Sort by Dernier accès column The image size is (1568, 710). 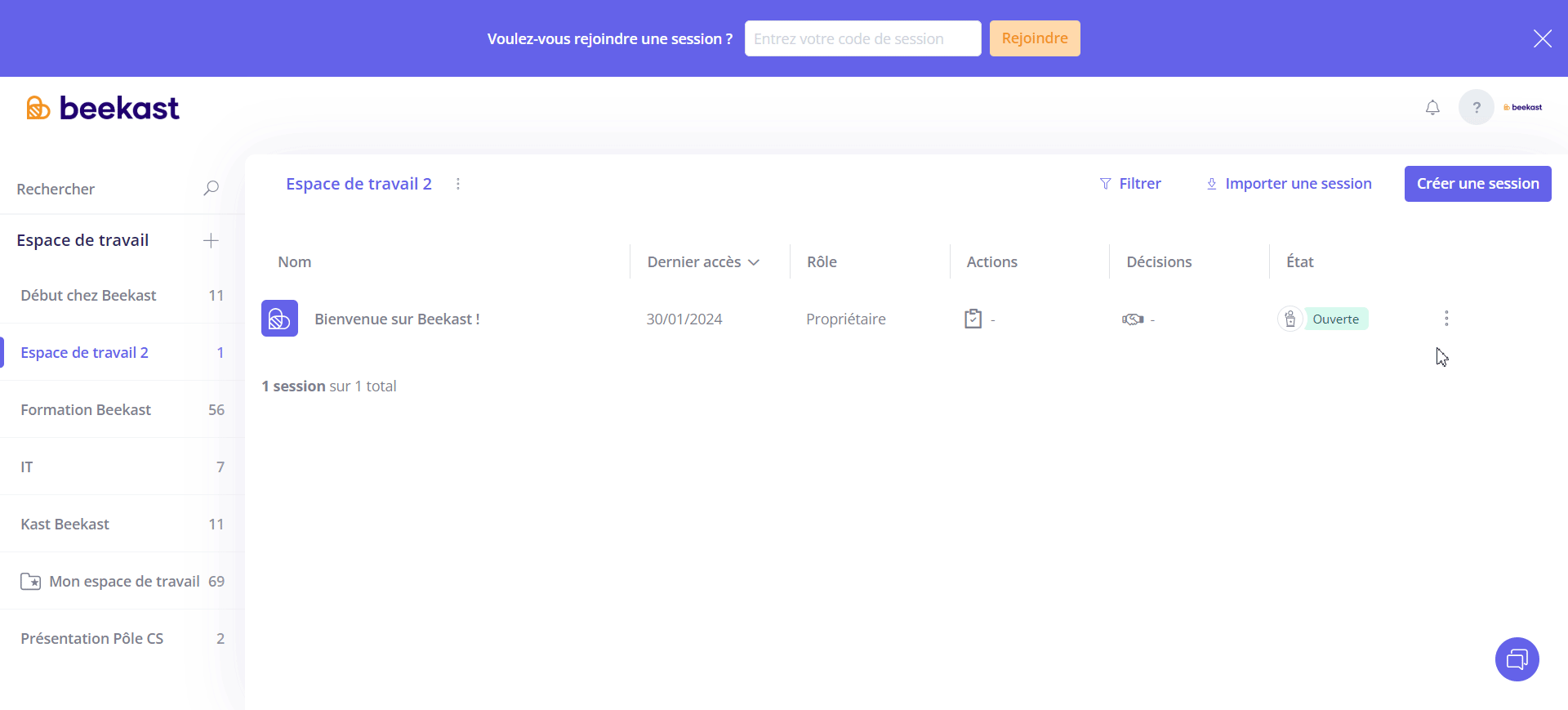[702, 262]
